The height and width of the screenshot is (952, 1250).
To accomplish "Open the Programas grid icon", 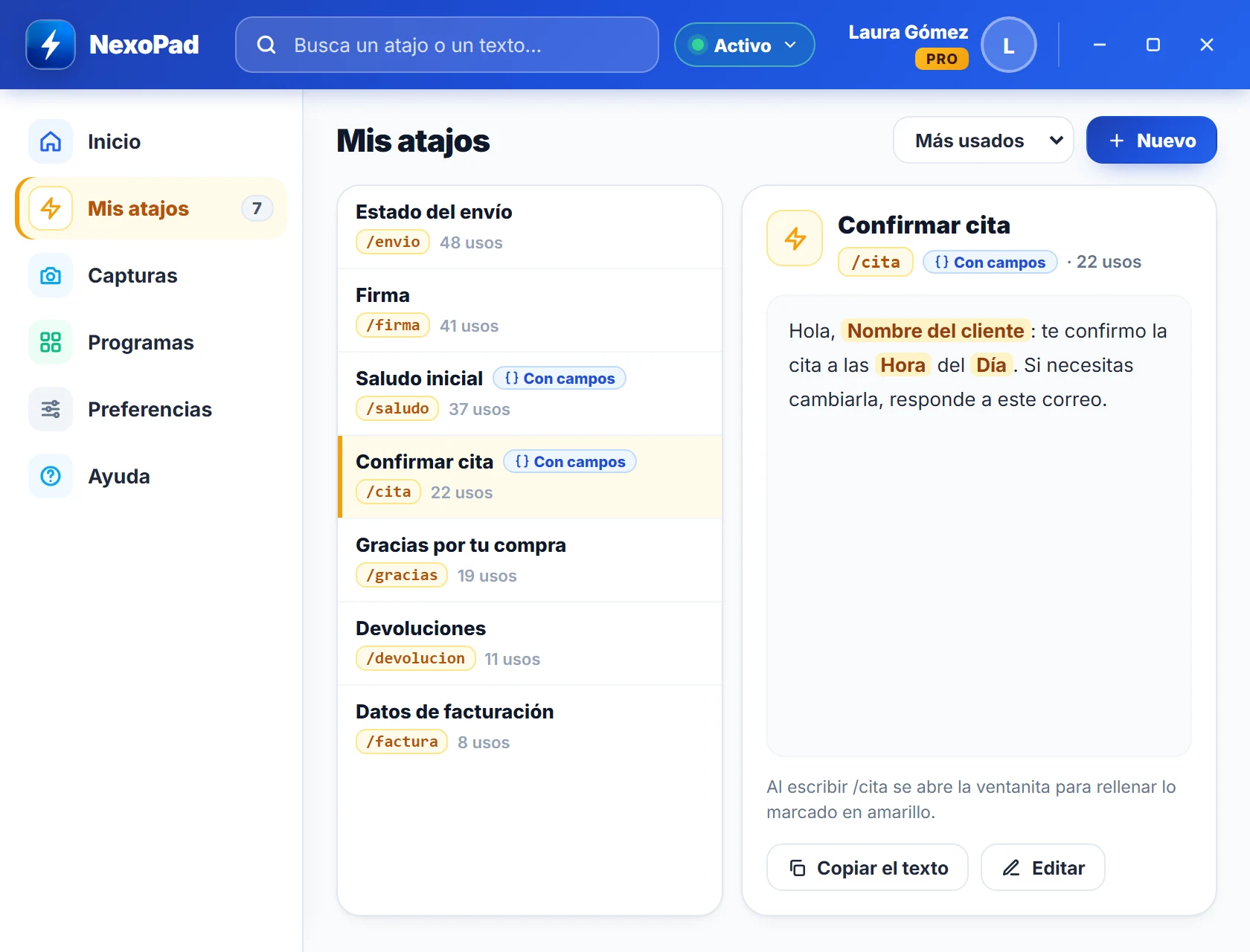I will click(x=51, y=342).
